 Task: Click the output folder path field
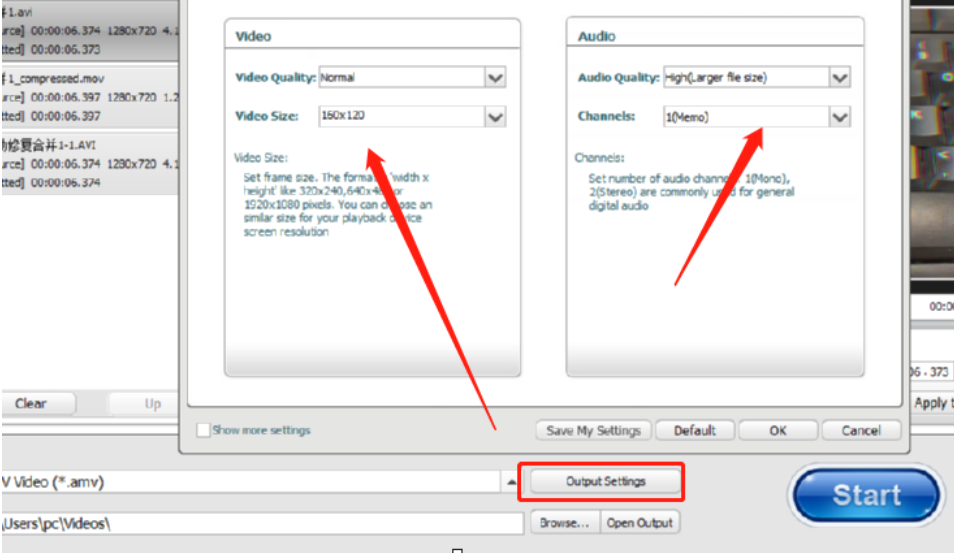point(262,523)
